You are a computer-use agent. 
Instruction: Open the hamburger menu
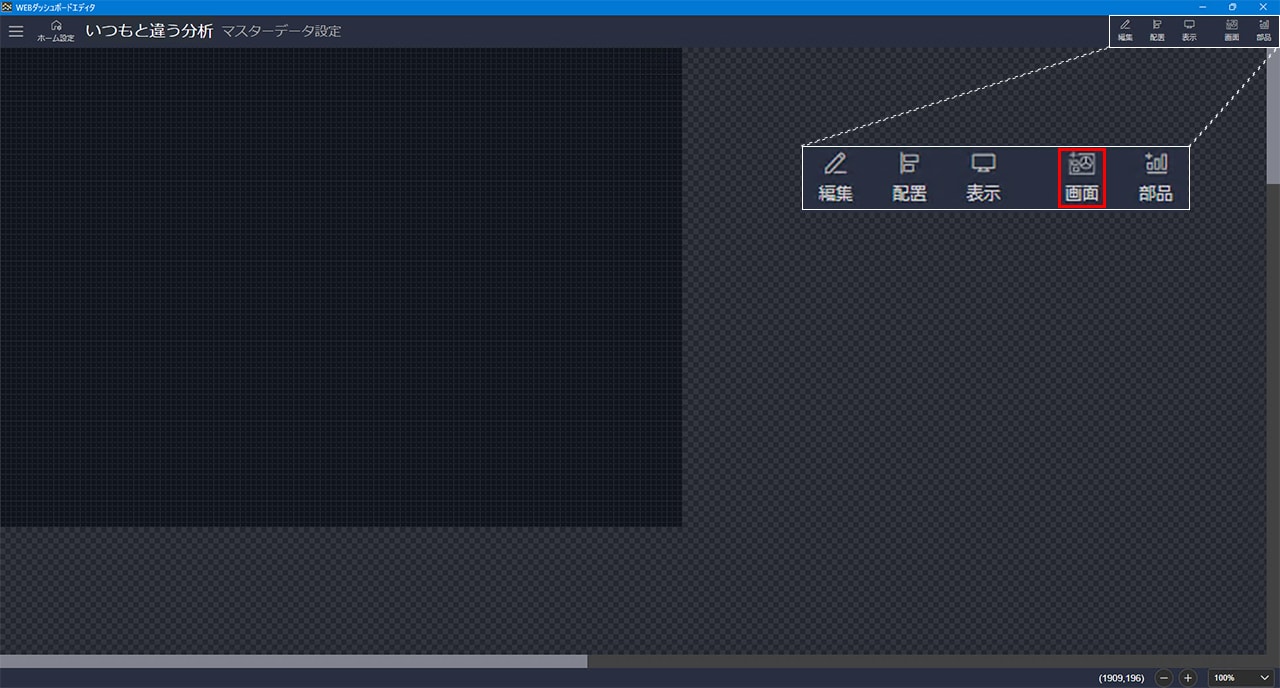pyautogui.click(x=16, y=31)
